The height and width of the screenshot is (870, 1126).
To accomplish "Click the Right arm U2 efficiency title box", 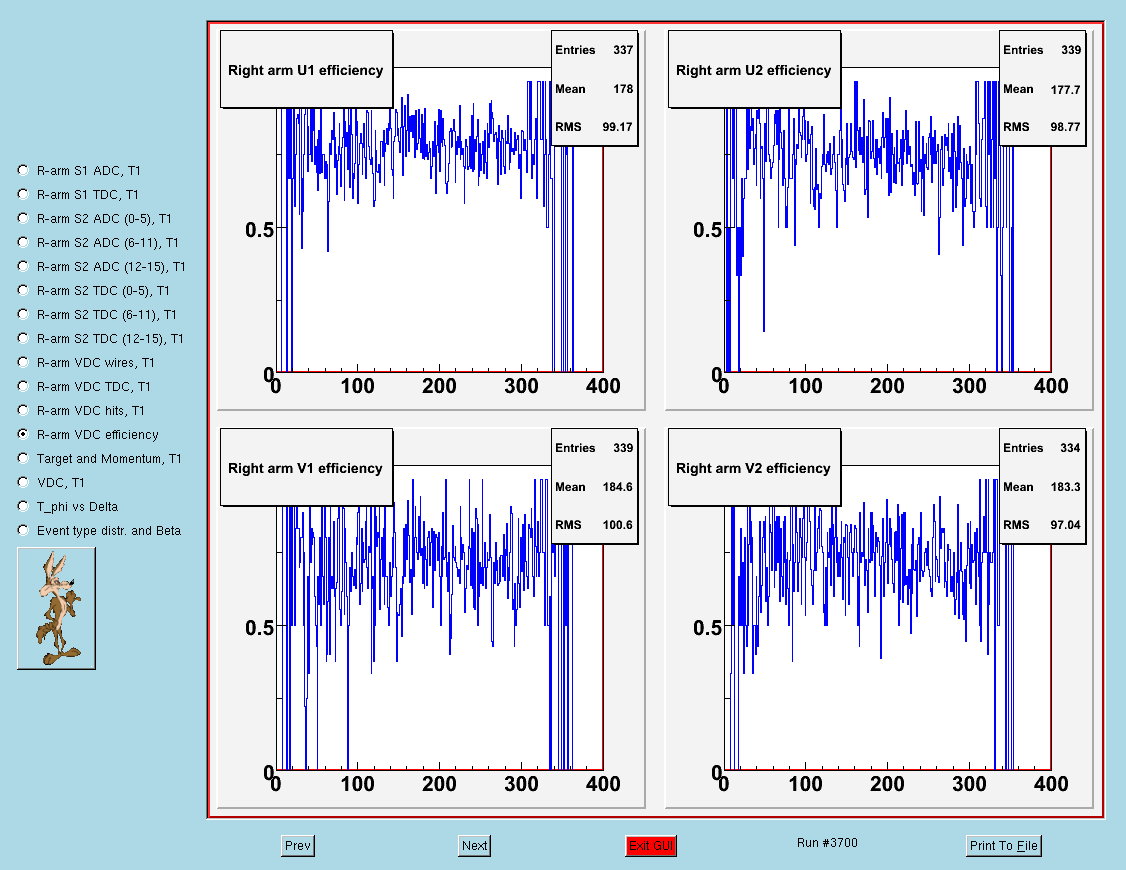I will [754, 70].
